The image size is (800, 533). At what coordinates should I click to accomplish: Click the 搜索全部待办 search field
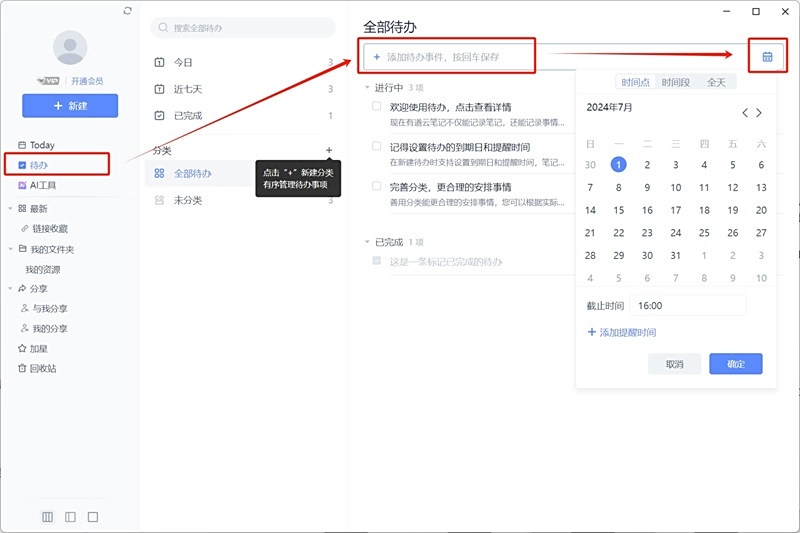(243, 28)
